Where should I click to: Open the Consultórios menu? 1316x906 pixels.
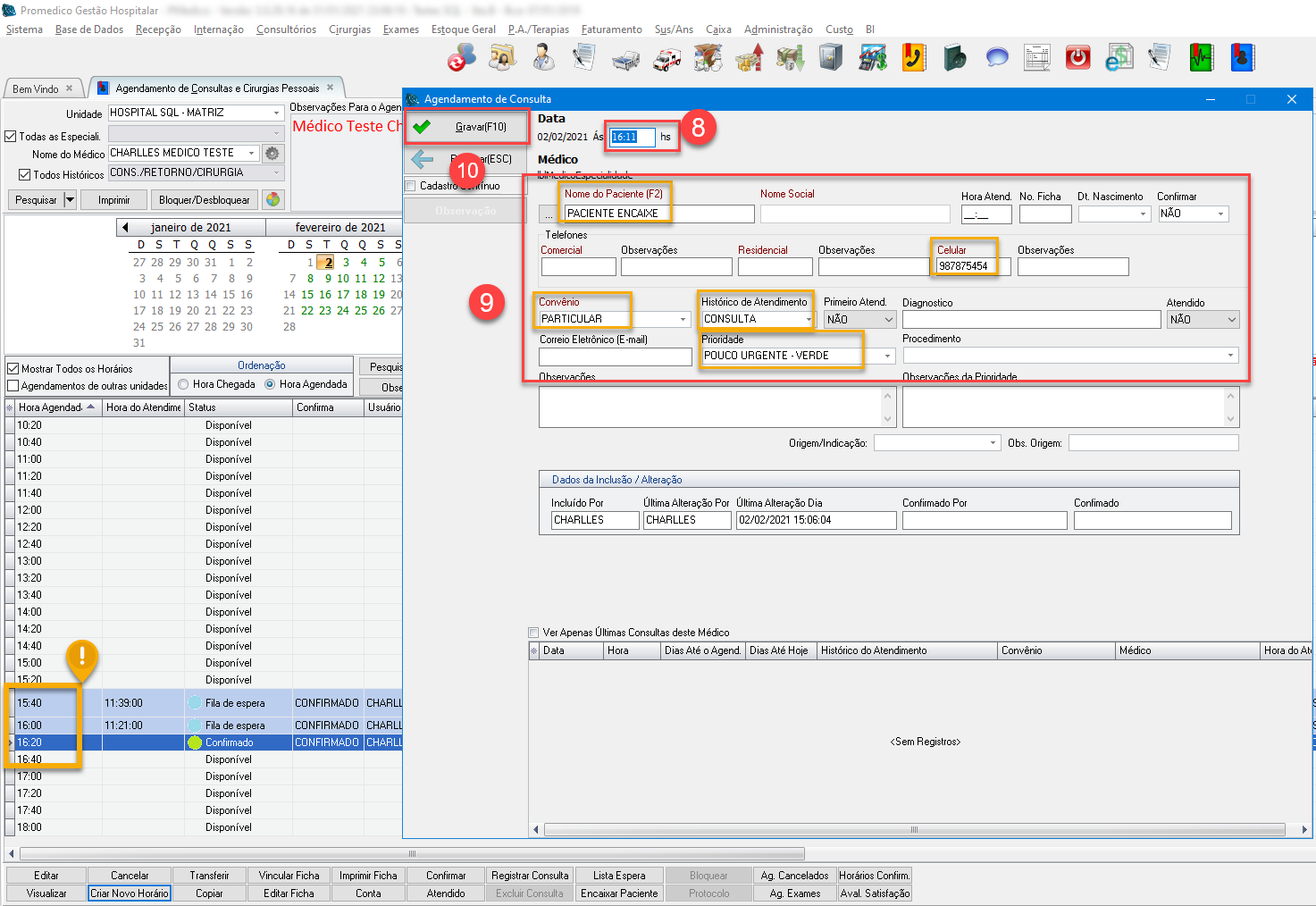286,29
